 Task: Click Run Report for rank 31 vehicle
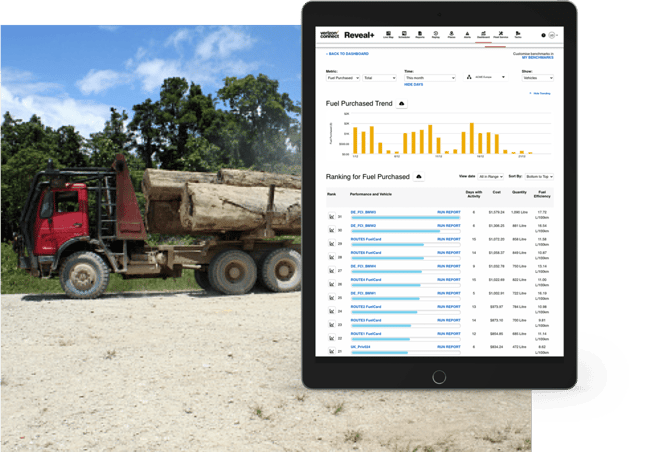[x=449, y=212]
